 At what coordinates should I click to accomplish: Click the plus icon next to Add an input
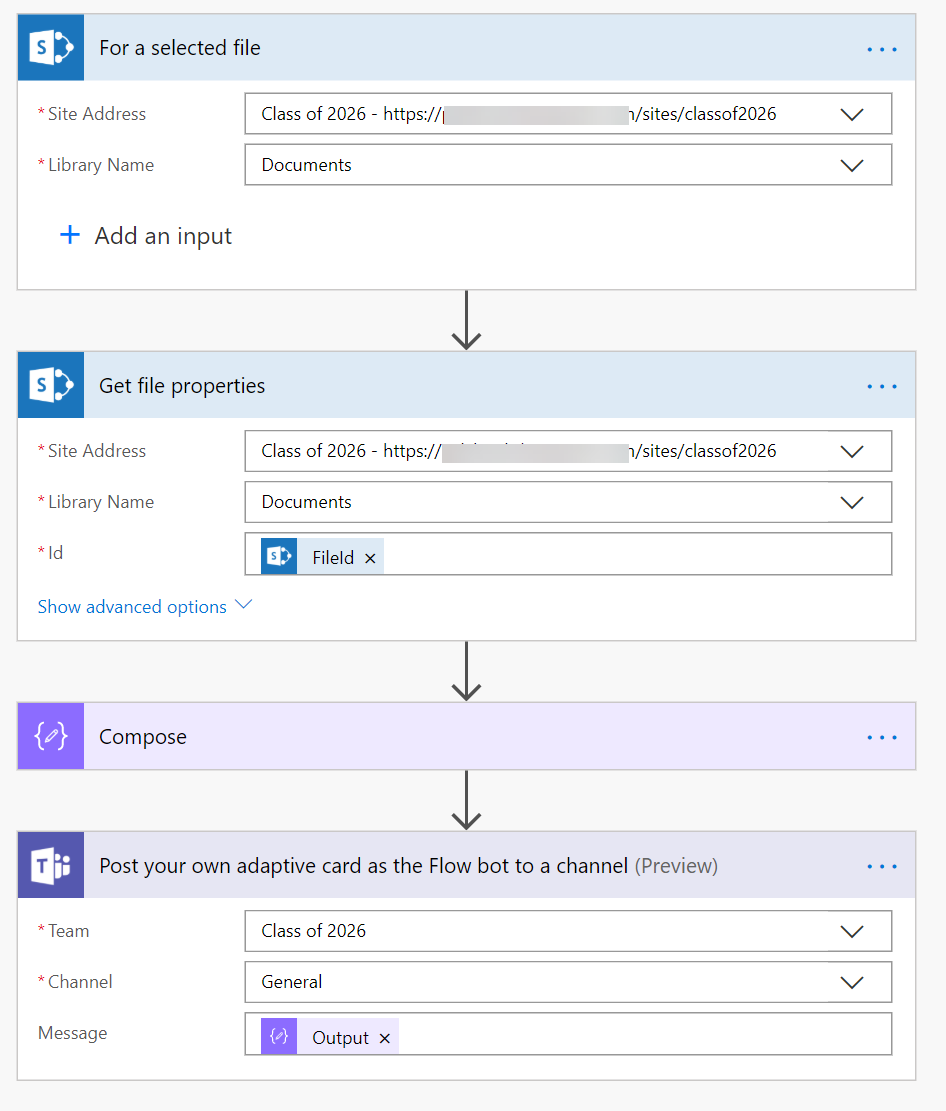(69, 235)
